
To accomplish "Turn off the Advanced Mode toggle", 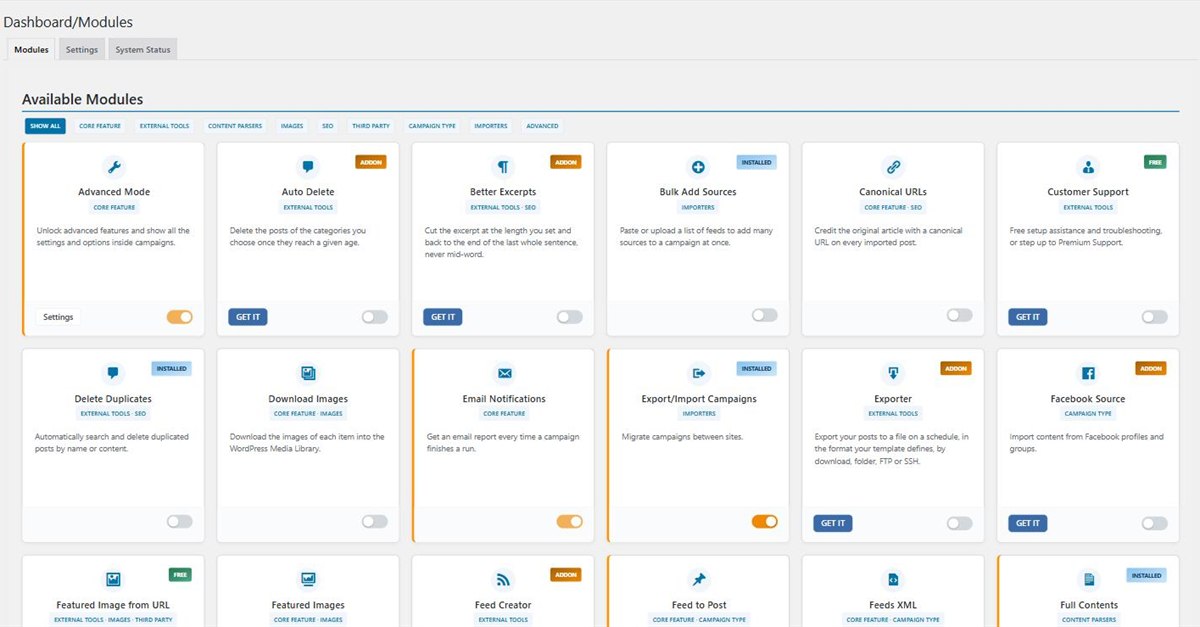I will click(180, 317).
